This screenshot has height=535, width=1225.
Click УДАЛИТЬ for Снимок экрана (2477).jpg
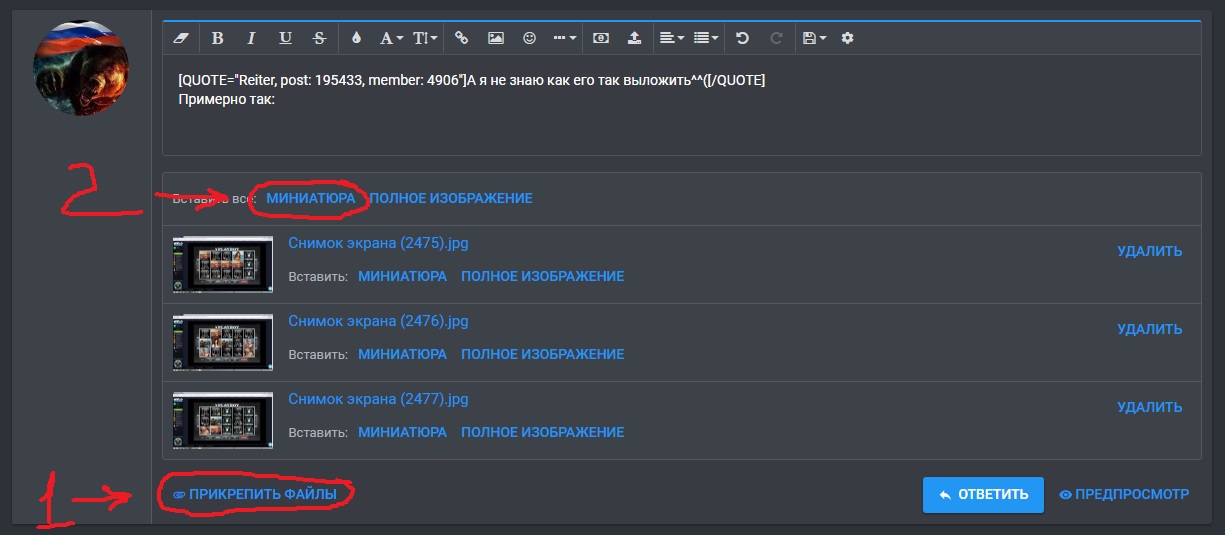1149,407
